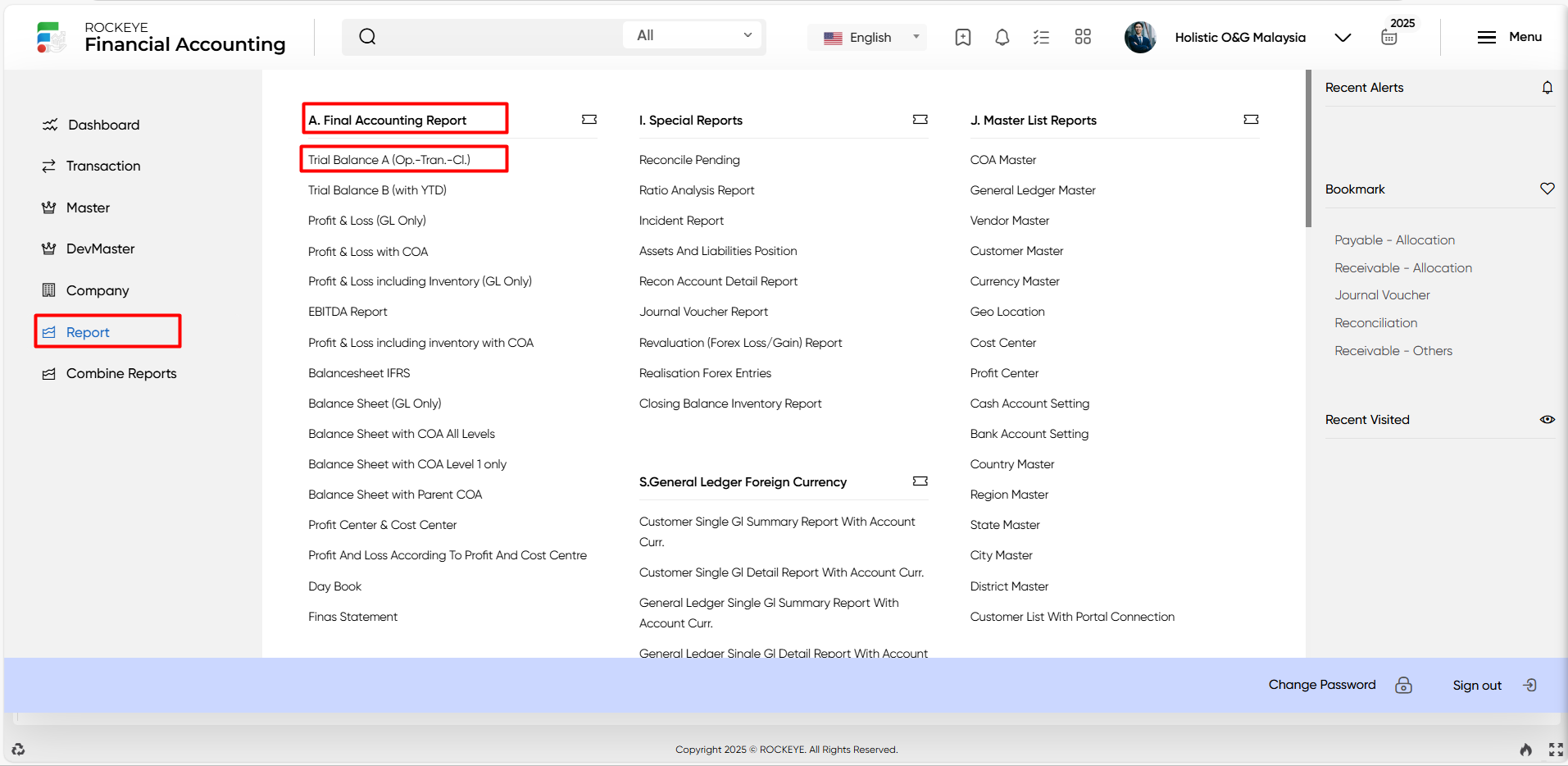
Task: Click the search magnifier icon
Action: point(367,36)
